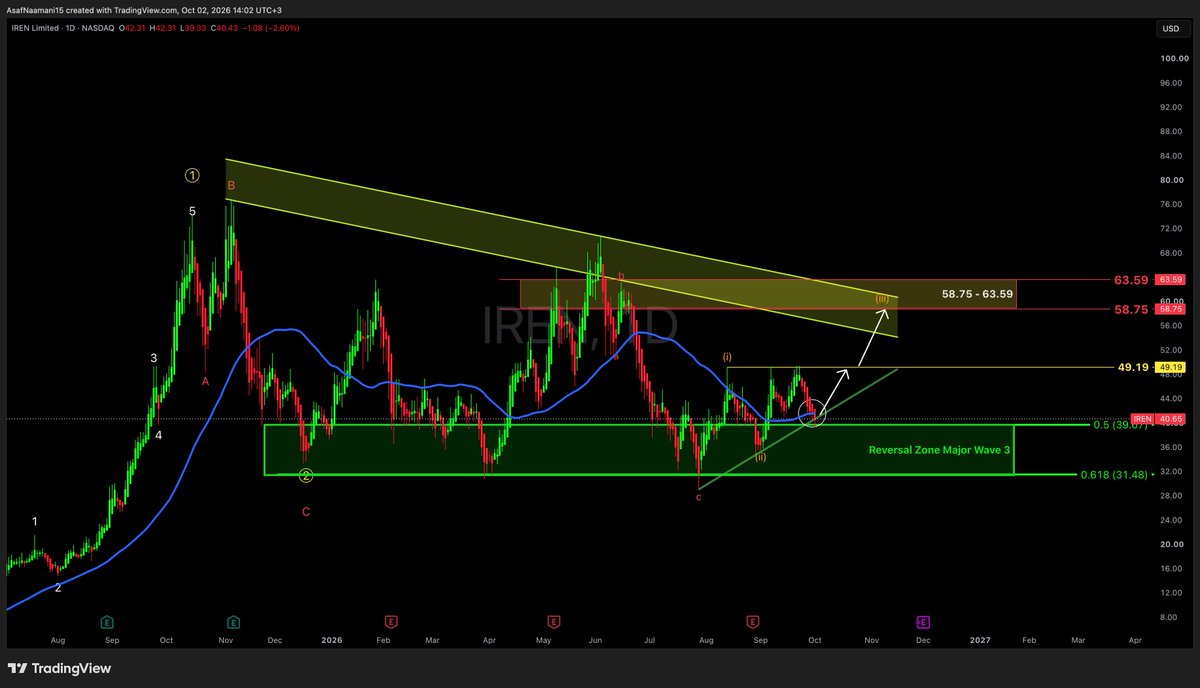1200x688 pixels.
Task: Click the TradingView logo at the bottom
Action: 60,668
